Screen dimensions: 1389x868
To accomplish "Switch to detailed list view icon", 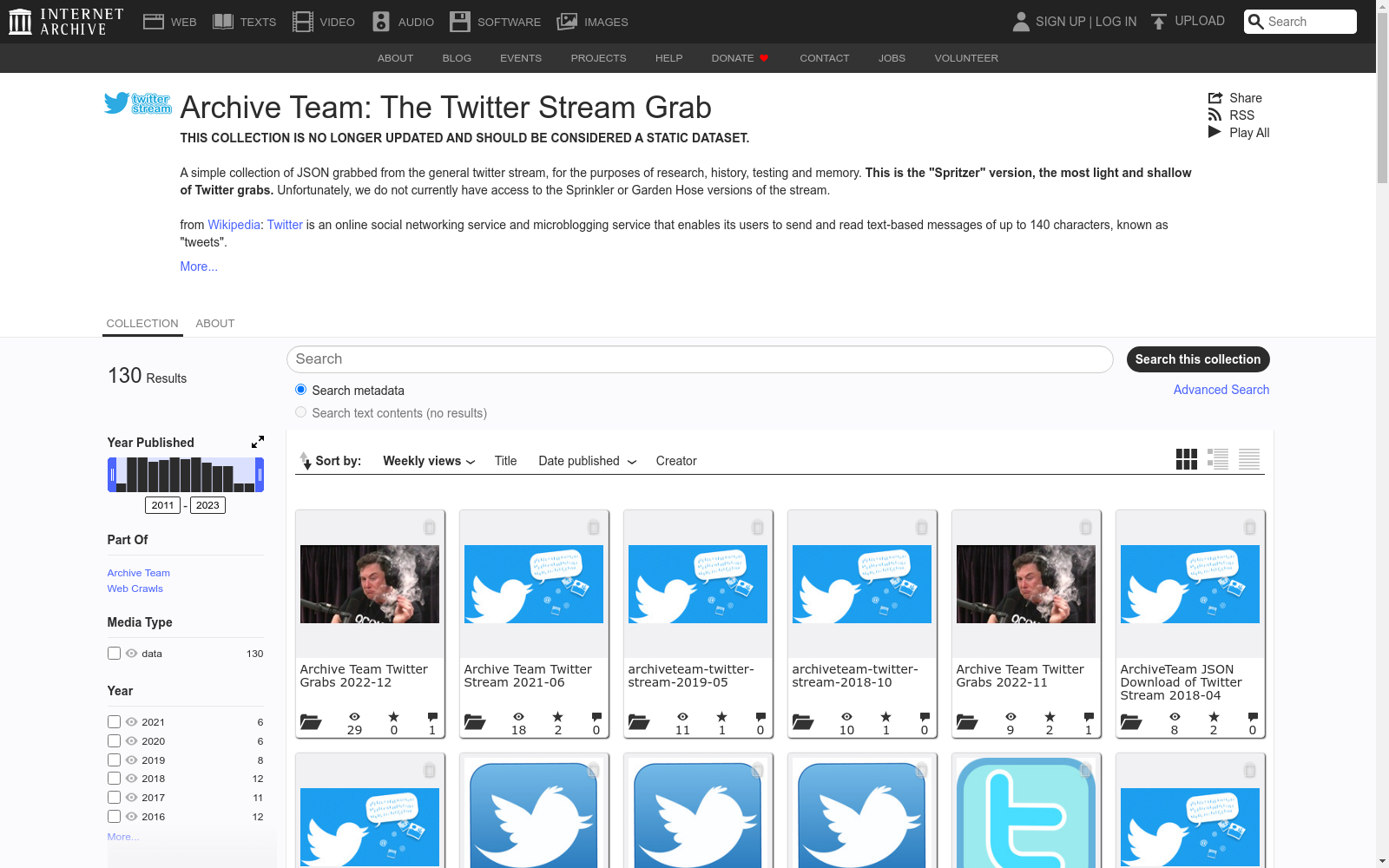I will tap(1218, 459).
